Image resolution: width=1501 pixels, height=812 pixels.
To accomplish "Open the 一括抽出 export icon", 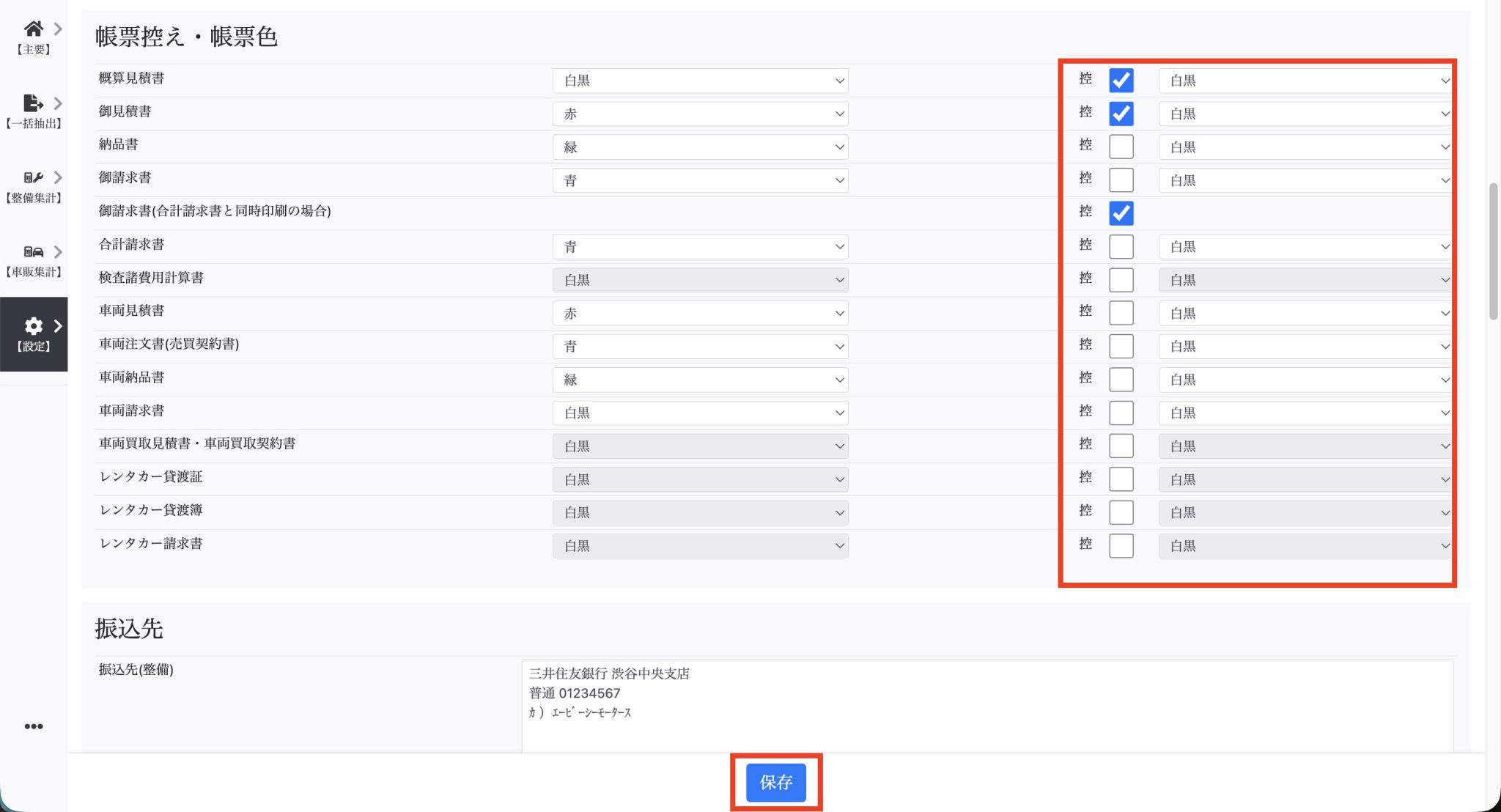I will coord(32,103).
